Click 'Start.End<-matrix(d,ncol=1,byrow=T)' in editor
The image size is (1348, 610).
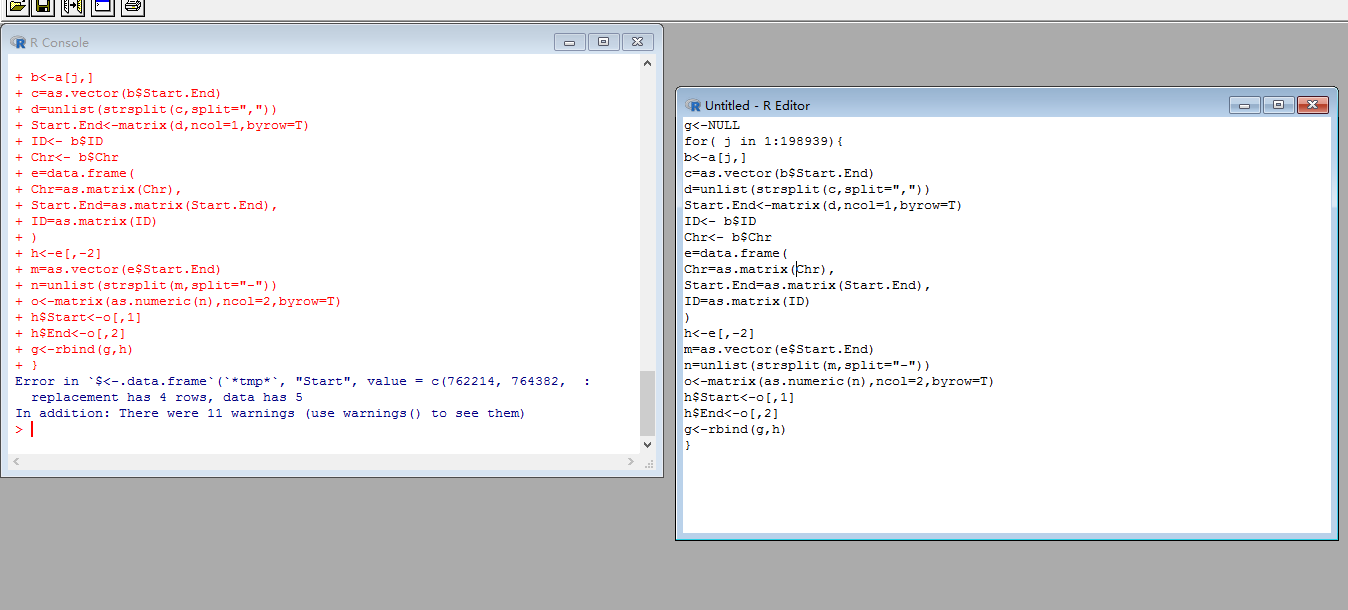tap(823, 205)
